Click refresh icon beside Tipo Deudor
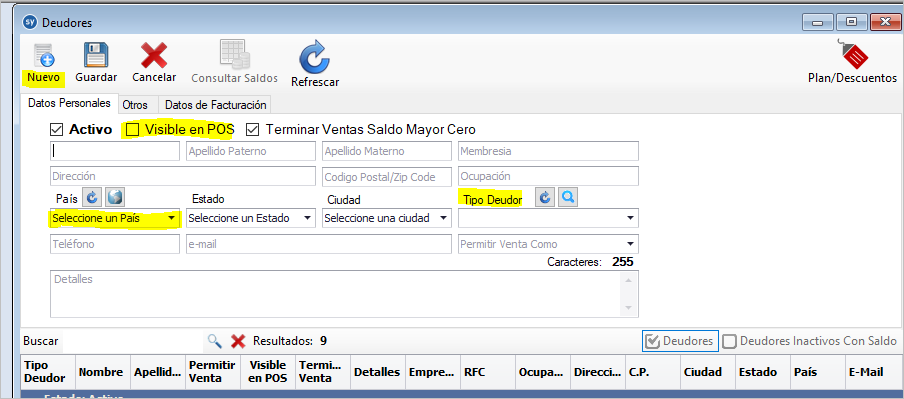The width and height of the screenshot is (904, 399). [545, 198]
